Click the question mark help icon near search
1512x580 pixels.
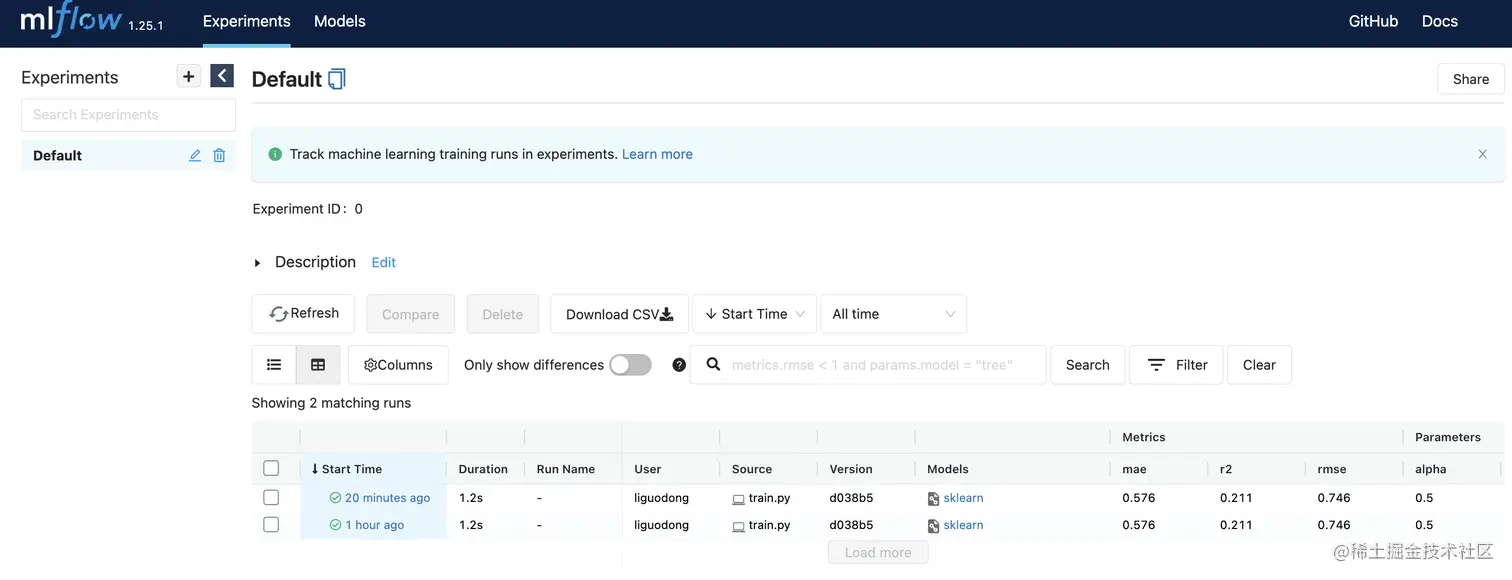click(x=679, y=364)
